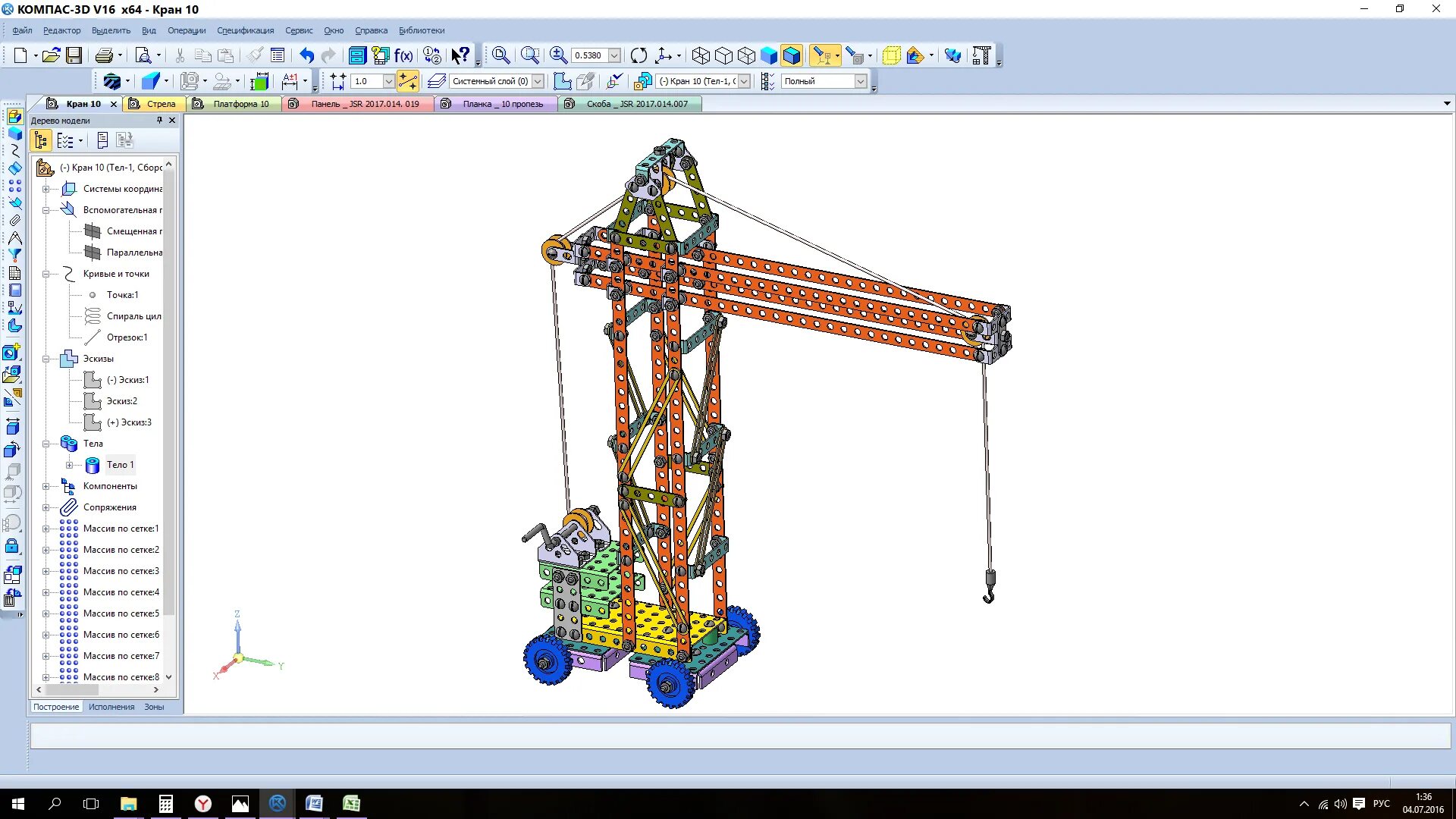This screenshot has width=1456, height=819.
Task: Toggle shaded-with-edges display mode
Action: point(791,55)
